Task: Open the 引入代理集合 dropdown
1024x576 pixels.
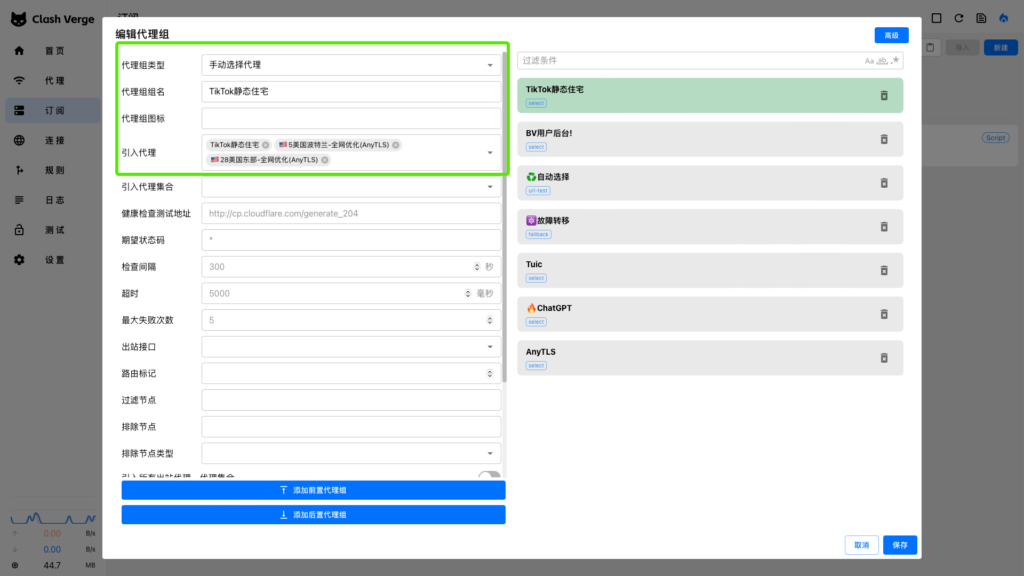Action: [x=351, y=187]
